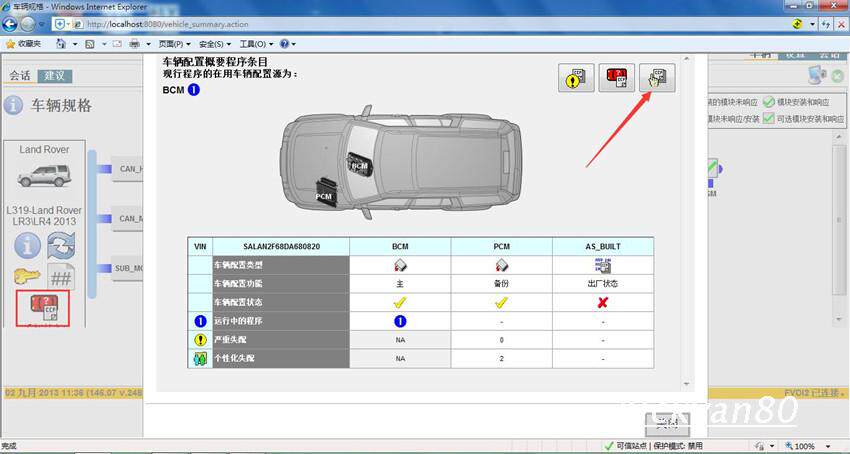Click the 车辆配置功能 row label

(x=281, y=284)
